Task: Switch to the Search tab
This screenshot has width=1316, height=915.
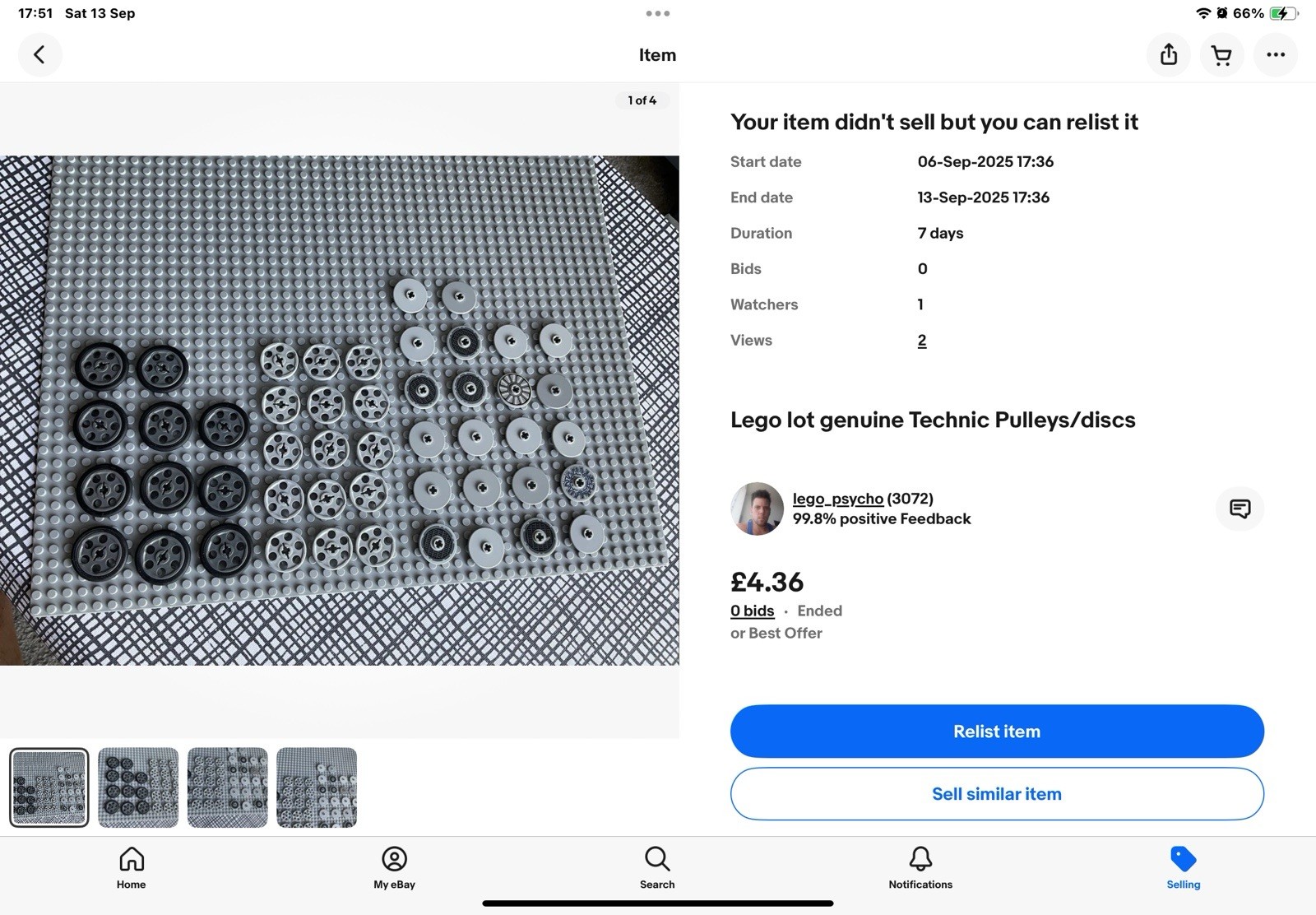Action: 657,867
